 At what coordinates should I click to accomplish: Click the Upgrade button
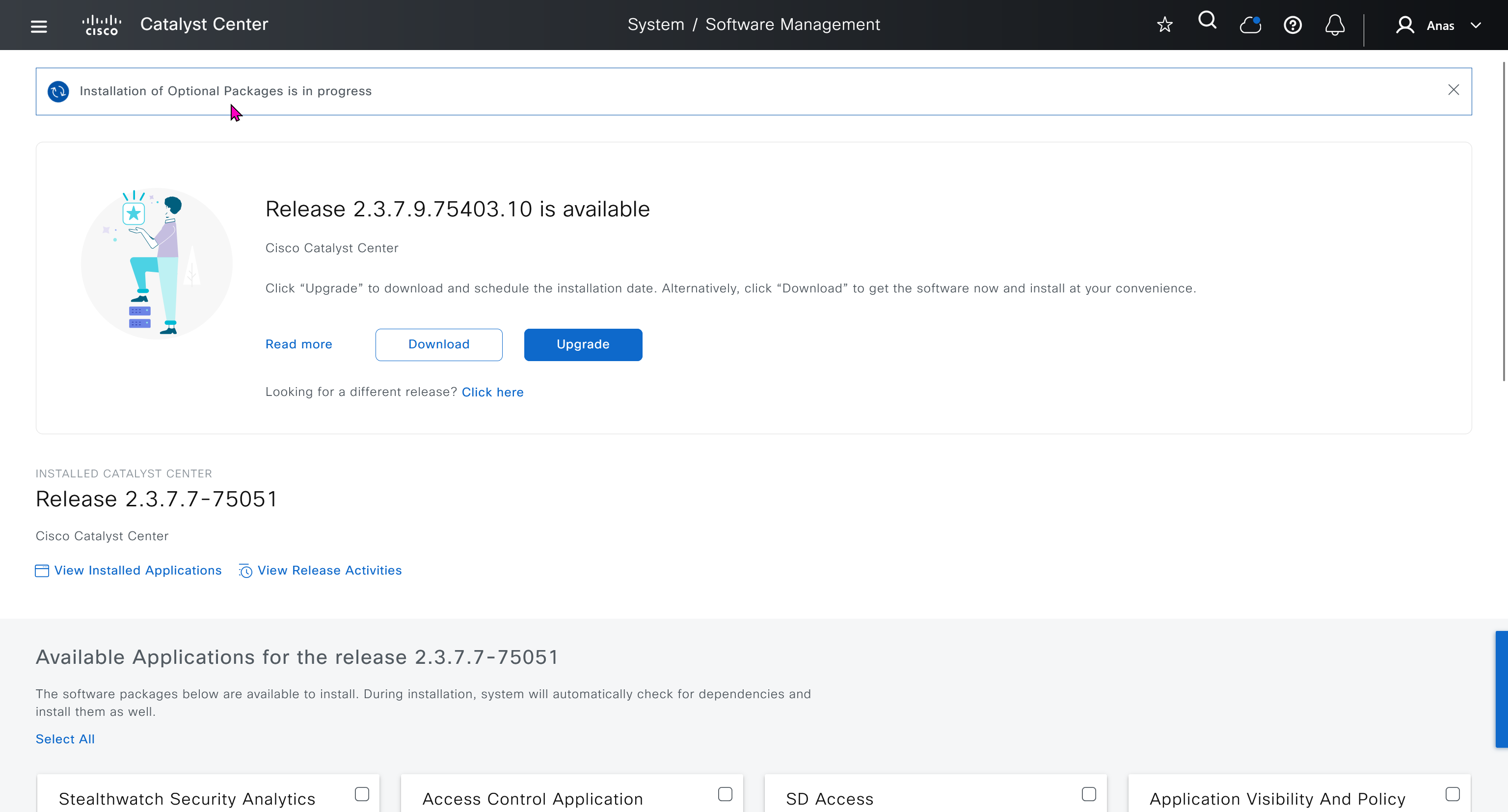(583, 344)
